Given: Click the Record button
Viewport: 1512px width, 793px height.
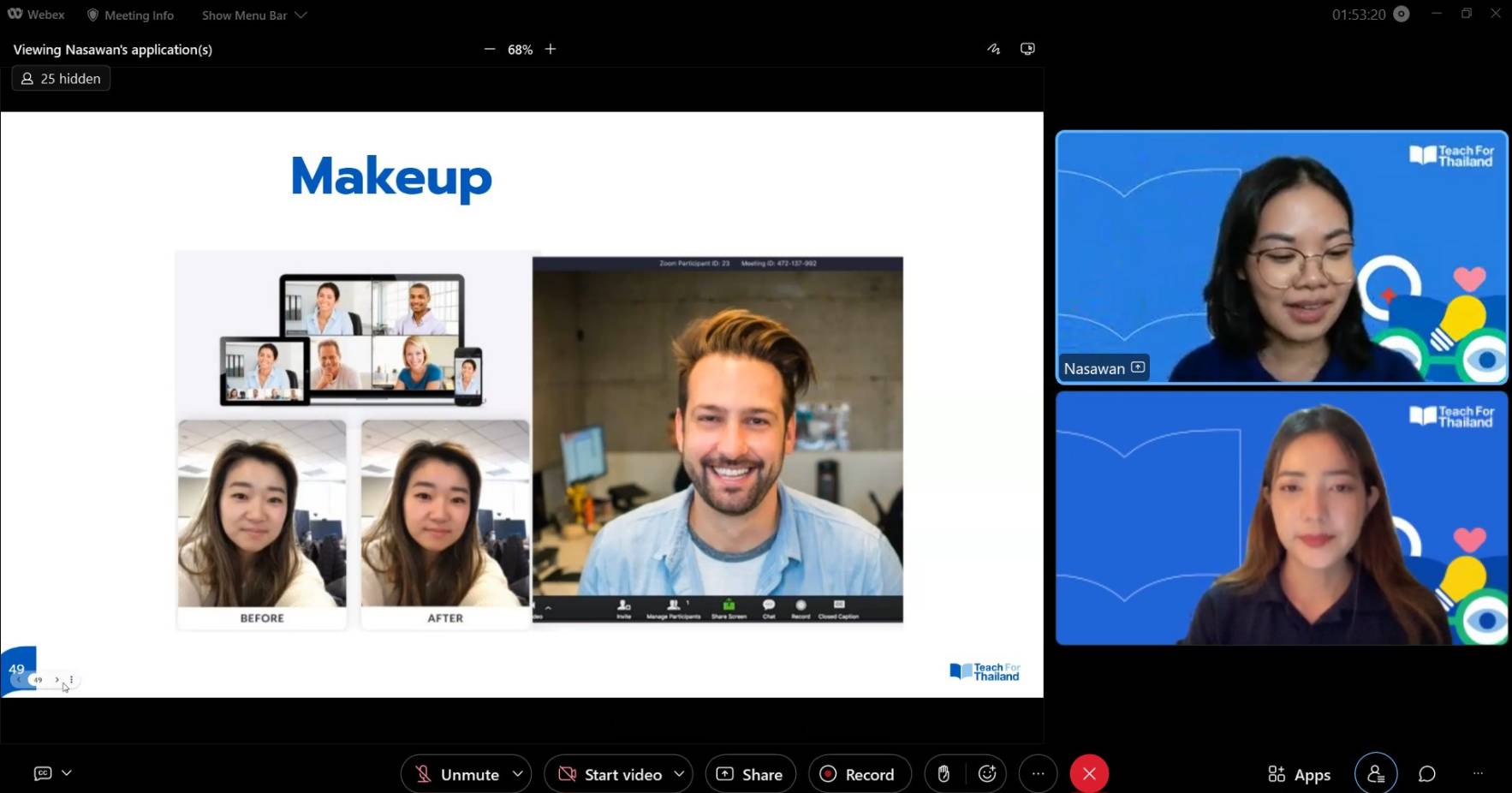Looking at the screenshot, I should pos(858,774).
